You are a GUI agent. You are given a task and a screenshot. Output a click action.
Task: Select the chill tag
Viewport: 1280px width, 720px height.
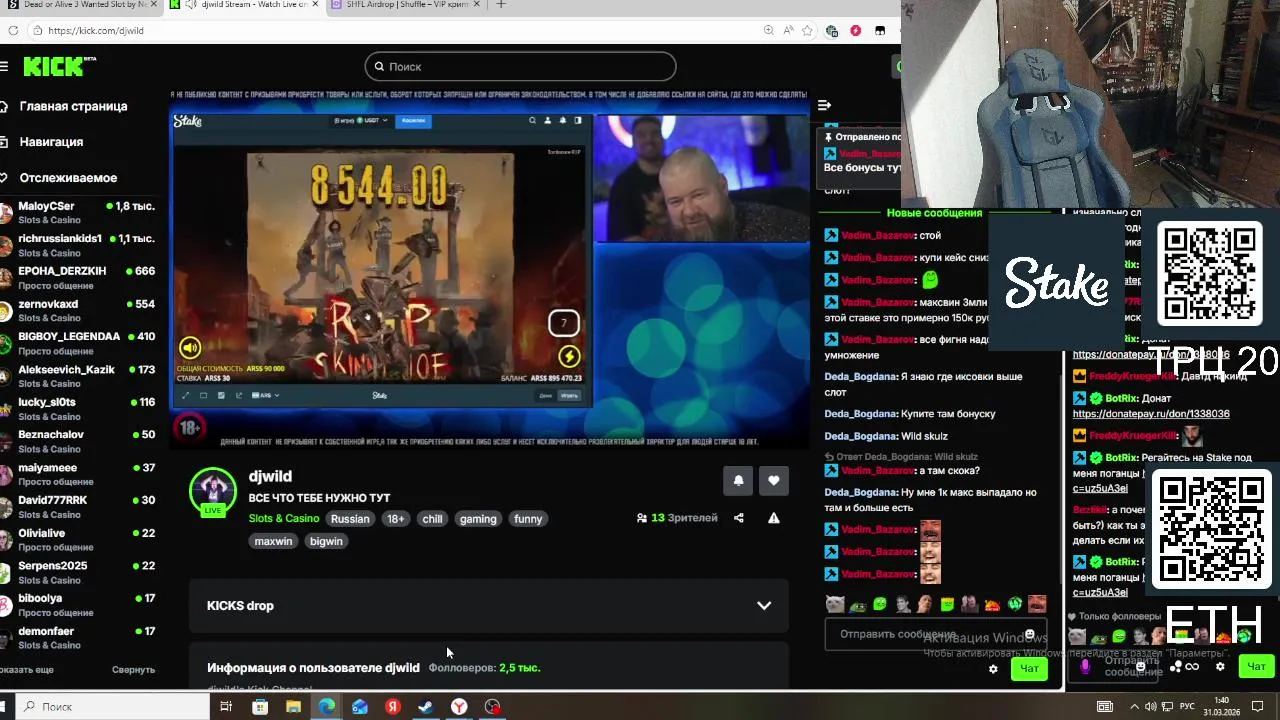click(x=432, y=519)
